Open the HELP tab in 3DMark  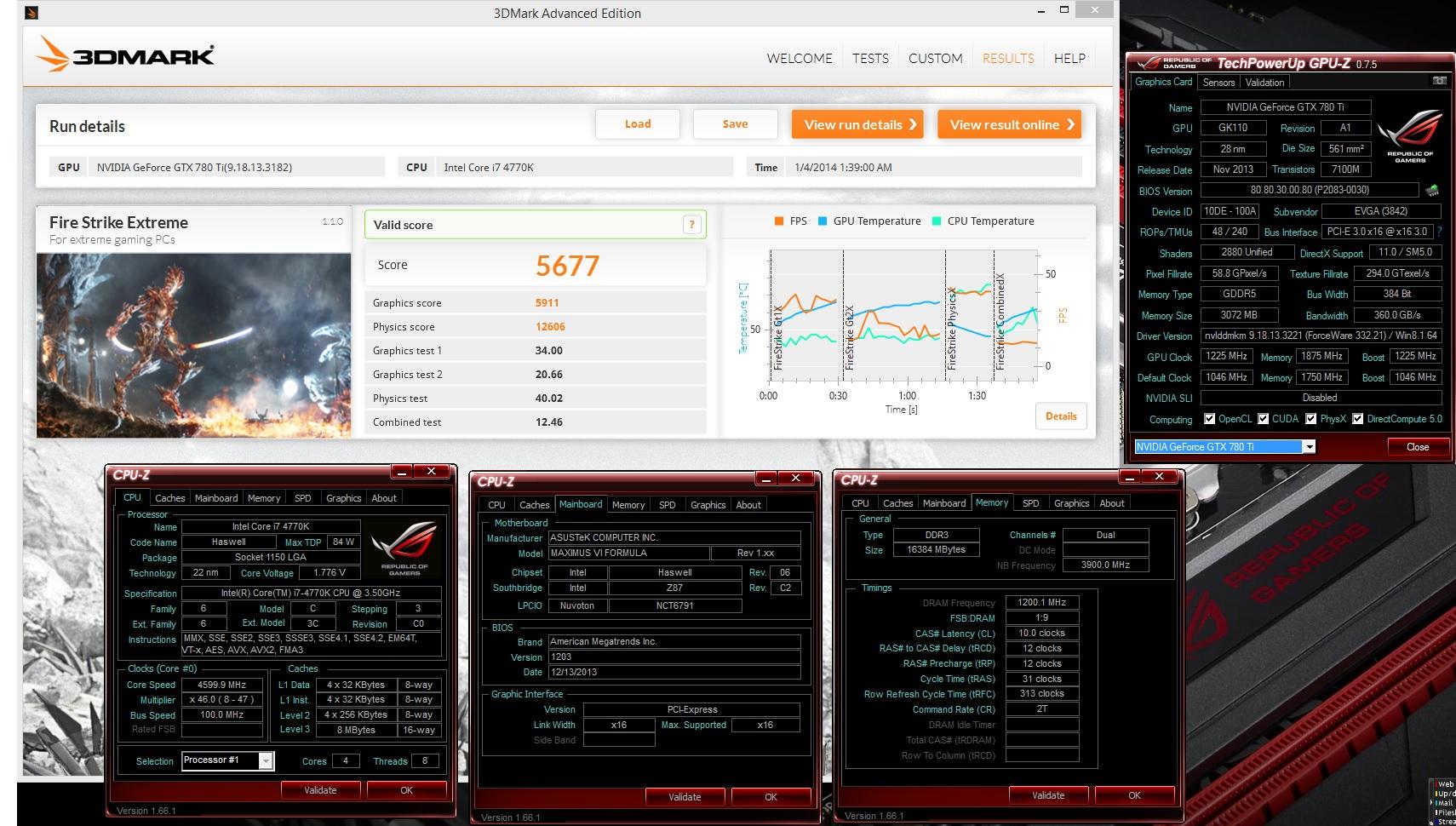tap(1069, 58)
